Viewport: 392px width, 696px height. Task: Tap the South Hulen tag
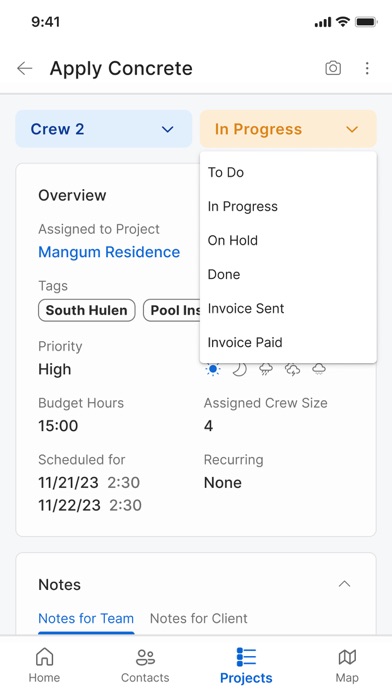(87, 310)
